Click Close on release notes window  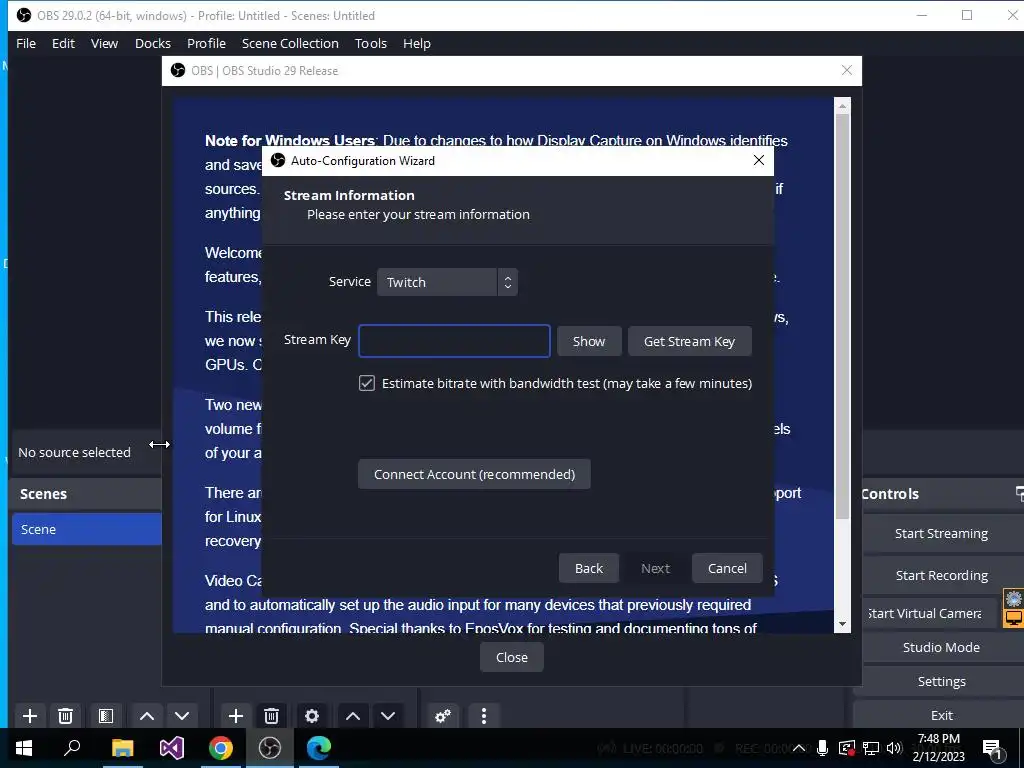click(511, 658)
